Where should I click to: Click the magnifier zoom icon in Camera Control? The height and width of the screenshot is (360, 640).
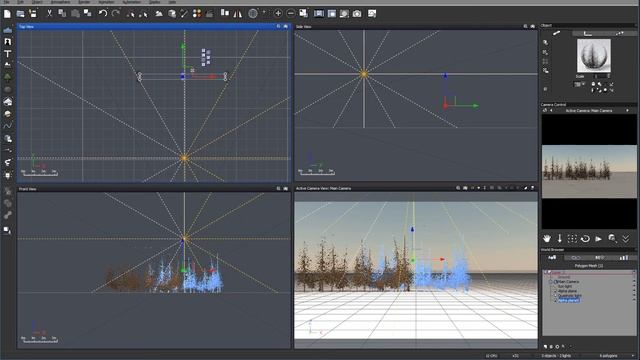pyautogui.click(x=612, y=239)
